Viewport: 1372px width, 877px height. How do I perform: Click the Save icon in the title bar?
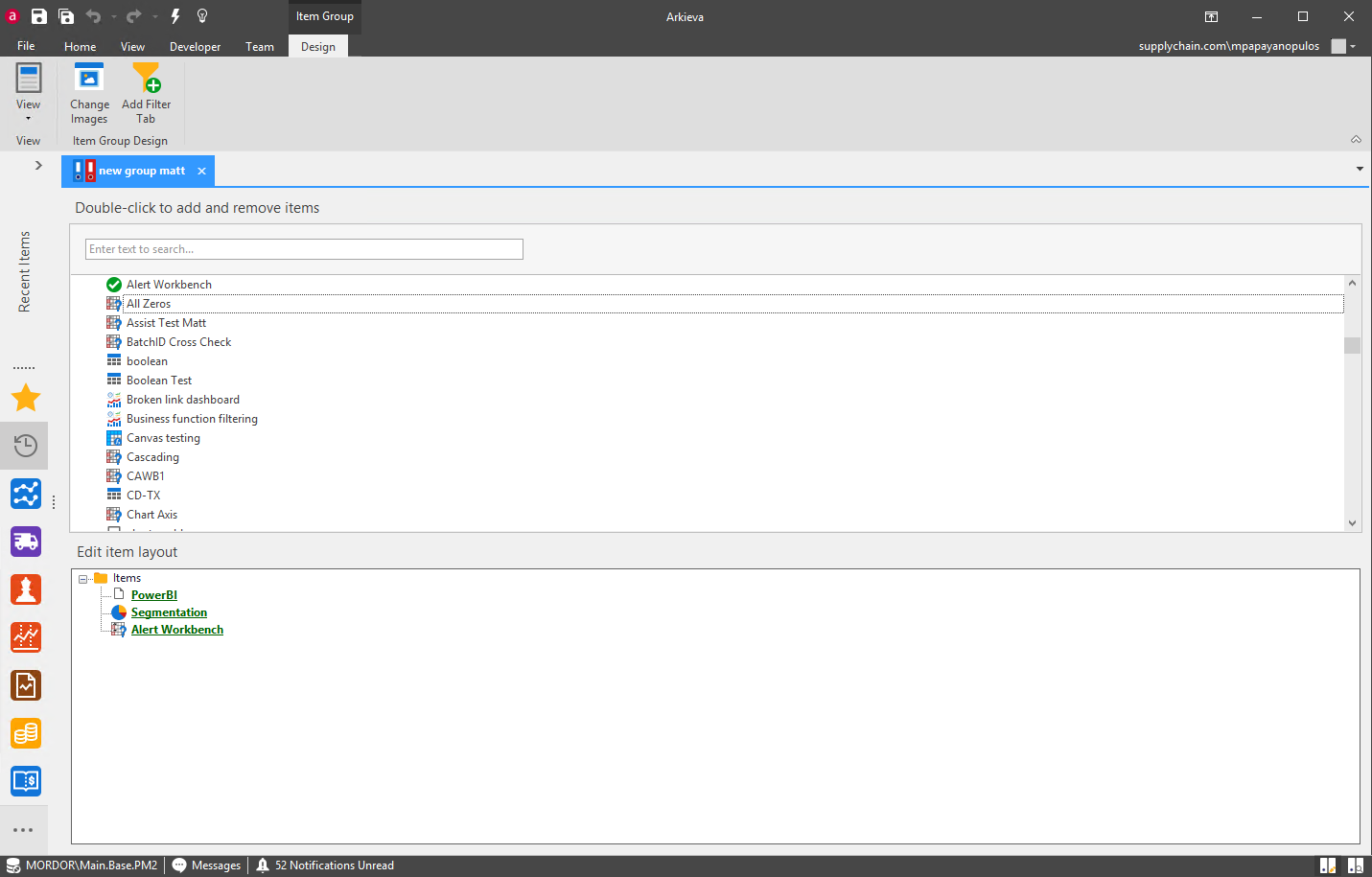pyautogui.click(x=39, y=16)
